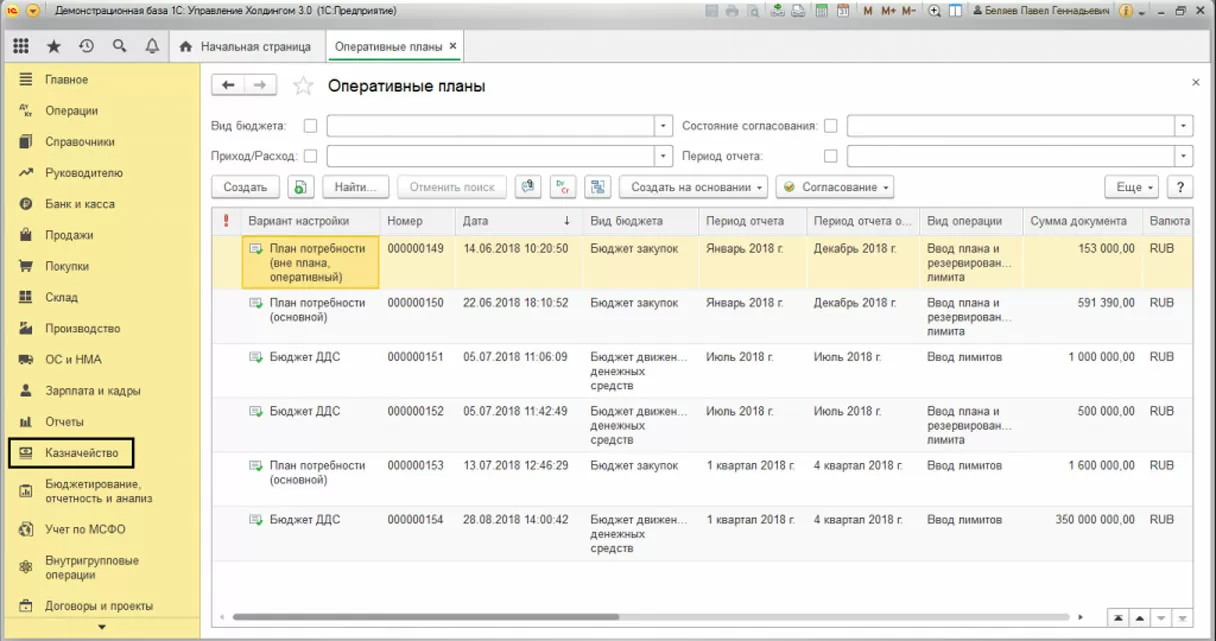Tick the Приход/Расход filter checkbox

[x=310, y=156]
